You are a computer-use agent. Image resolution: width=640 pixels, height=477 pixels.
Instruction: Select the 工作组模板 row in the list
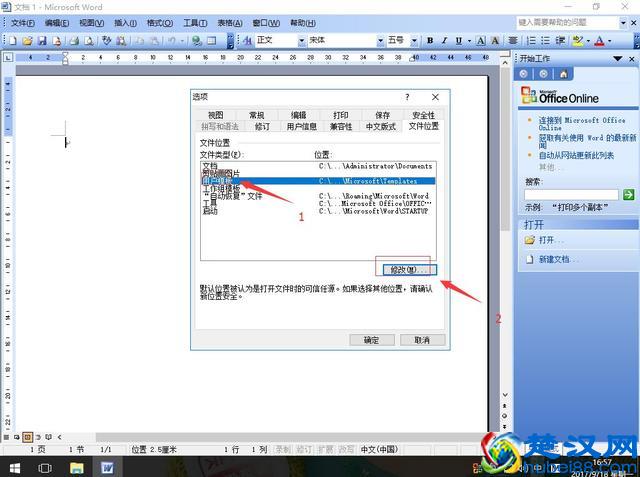(x=318, y=189)
